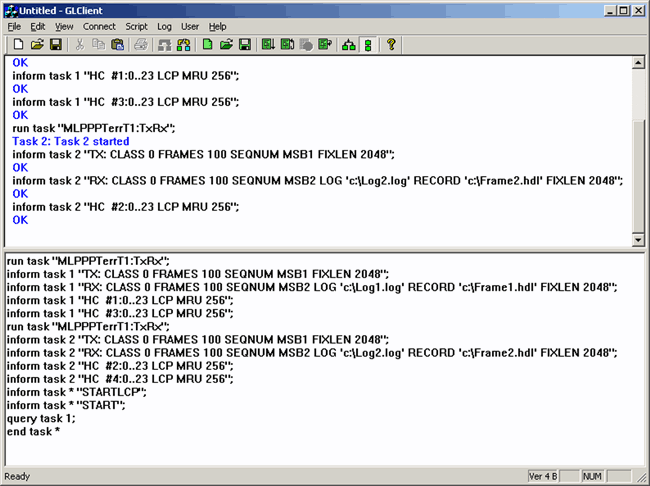Click output line 'run task "MLPPPTerrT1:TxRx";'
Screen dimensions: 650x486
pyautogui.click(x=94, y=128)
